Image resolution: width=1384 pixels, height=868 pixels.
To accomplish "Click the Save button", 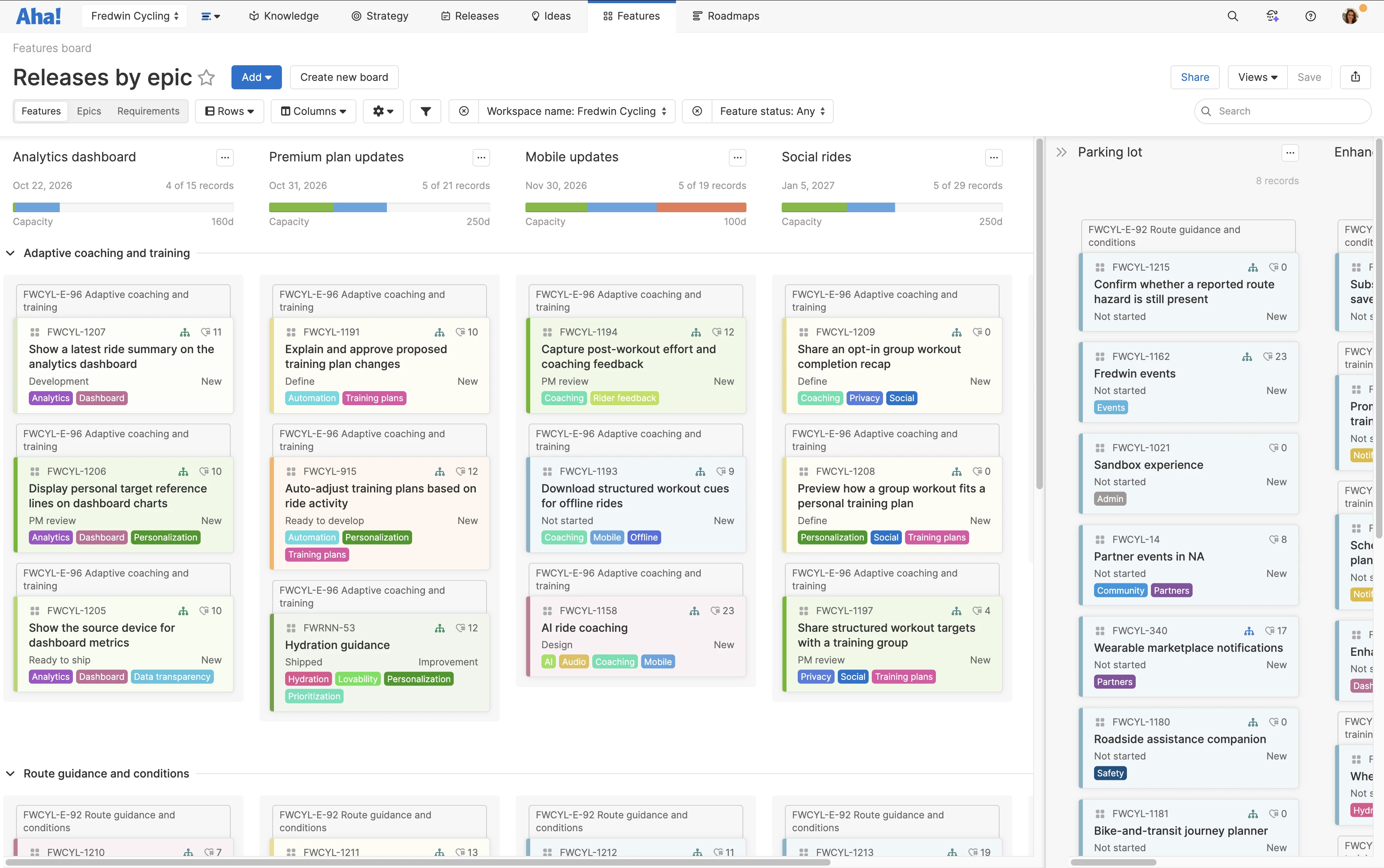I will click(x=1309, y=77).
